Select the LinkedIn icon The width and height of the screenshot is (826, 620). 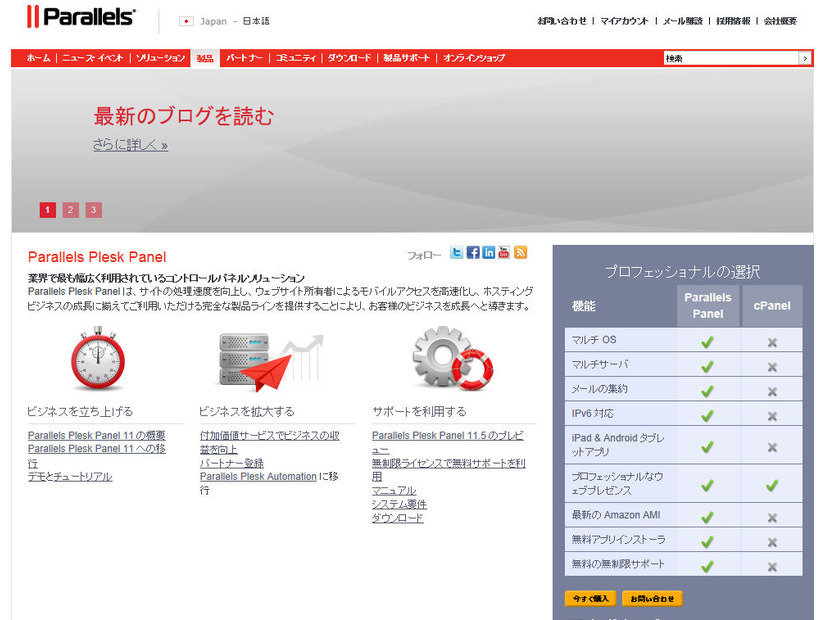pos(488,252)
